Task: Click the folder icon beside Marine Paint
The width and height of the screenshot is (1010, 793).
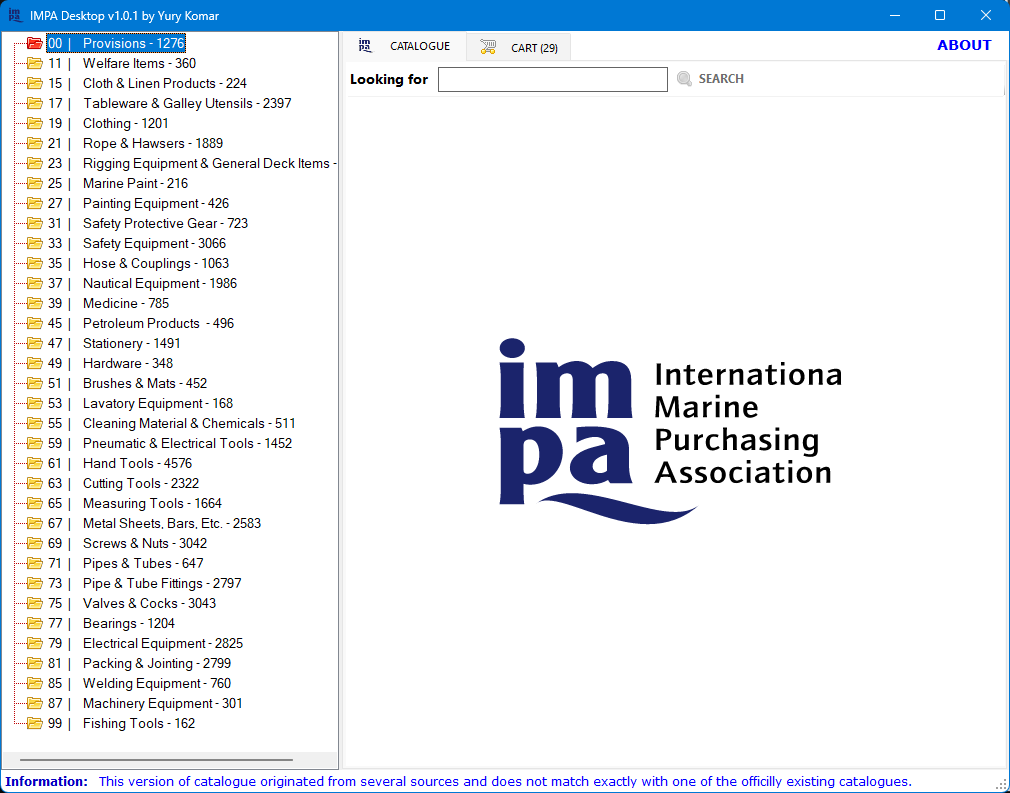Action: [34, 184]
